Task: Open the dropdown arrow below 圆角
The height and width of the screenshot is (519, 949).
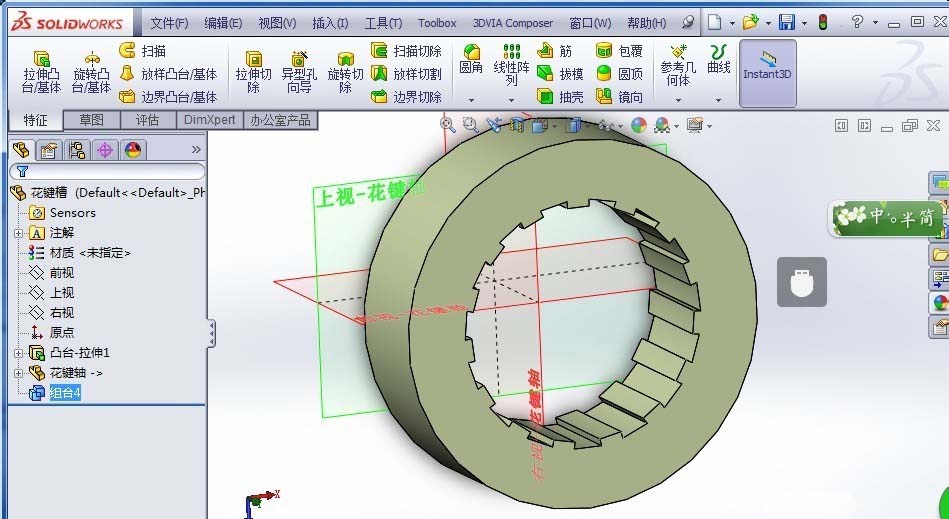Action: (471, 100)
